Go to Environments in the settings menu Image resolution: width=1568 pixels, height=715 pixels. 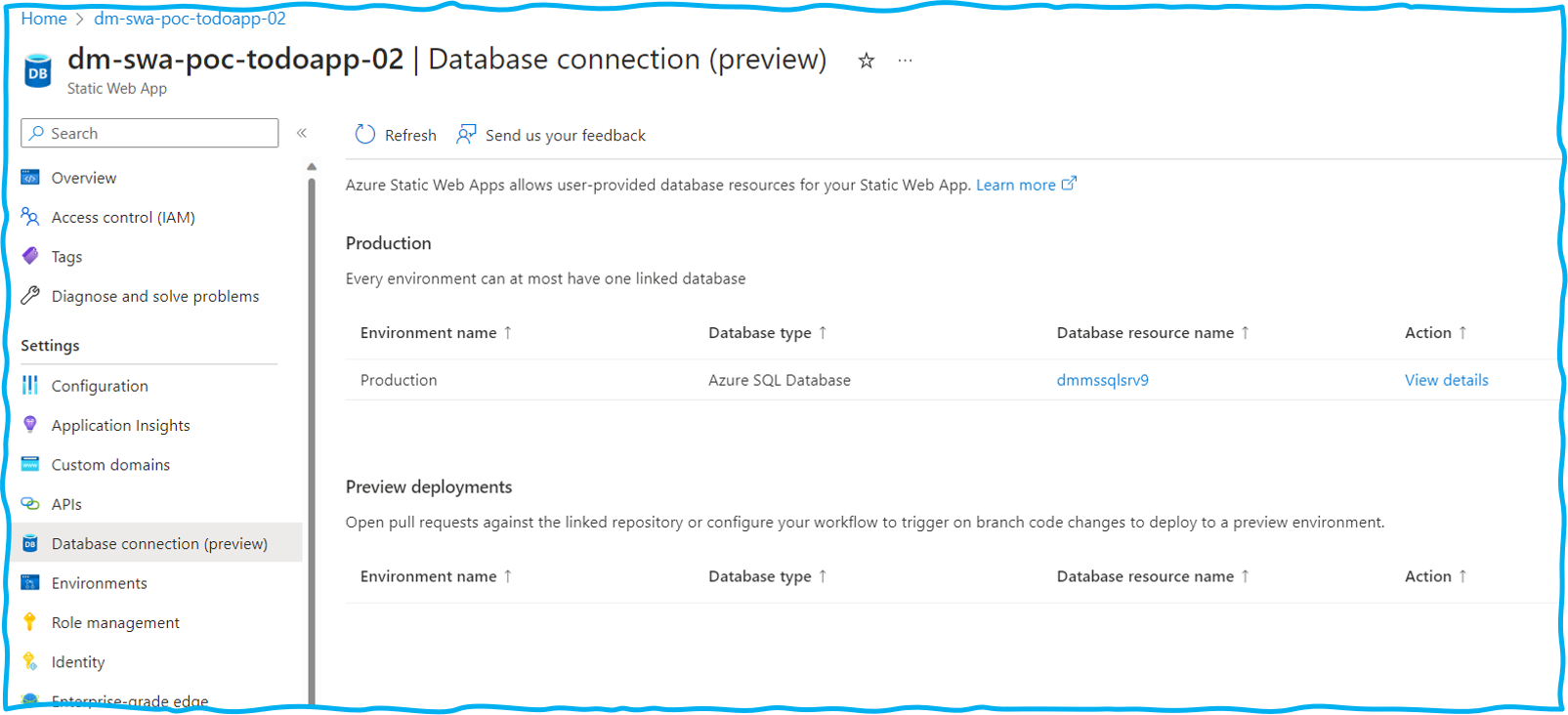99,583
